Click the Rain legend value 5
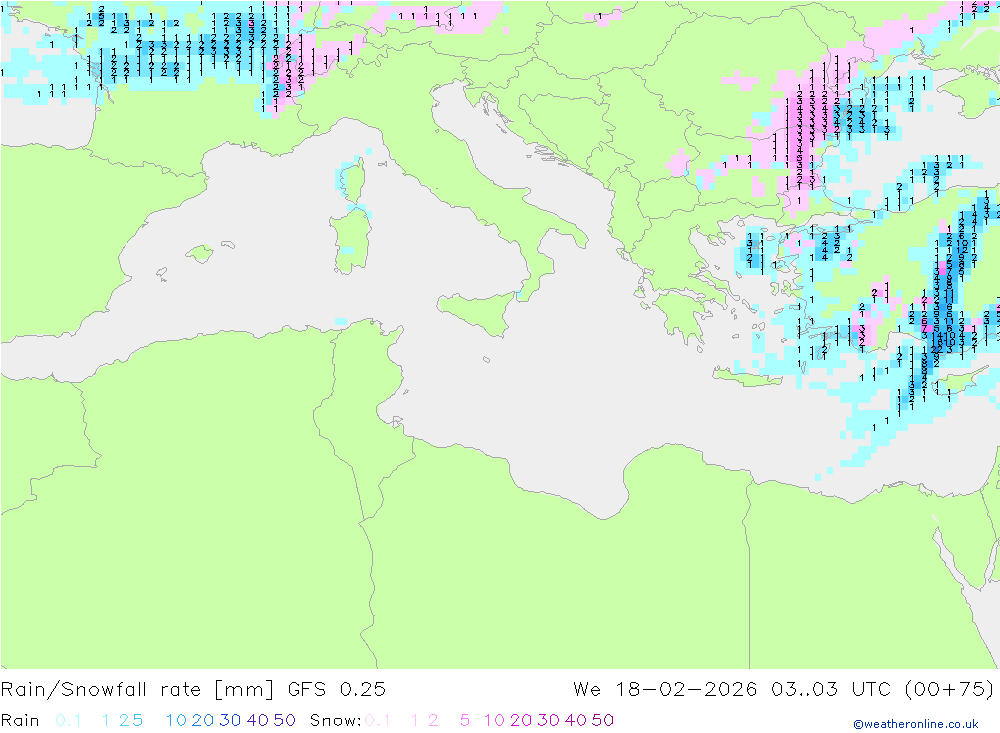Viewport: 1000px width, 733px height. coord(137,720)
